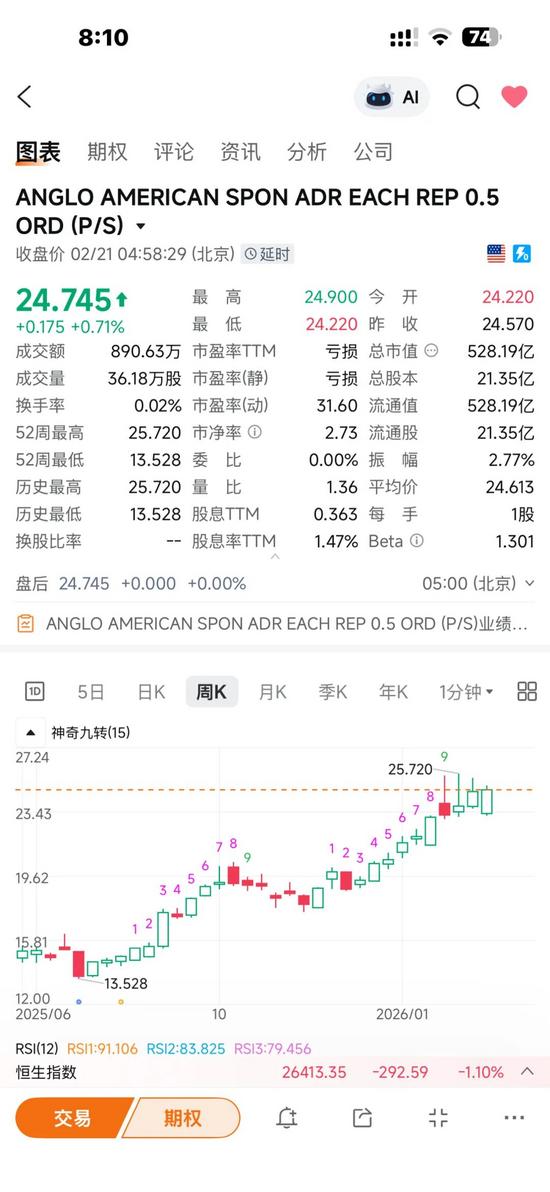This screenshot has width=550, height=1192.
Task: Tap the orange 交易 button
Action: (73, 1118)
